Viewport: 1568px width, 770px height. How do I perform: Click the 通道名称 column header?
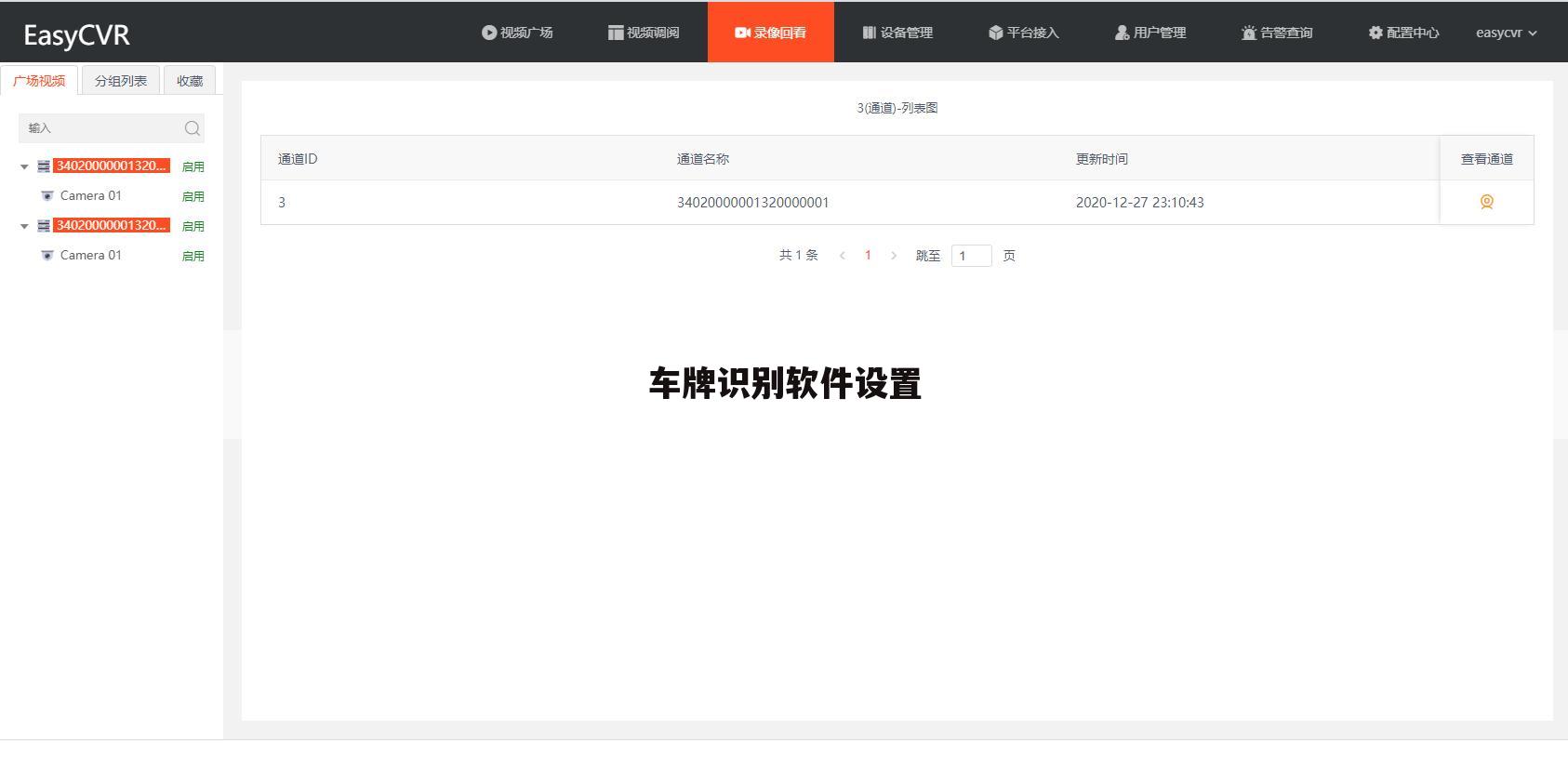click(x=703, y=159)
